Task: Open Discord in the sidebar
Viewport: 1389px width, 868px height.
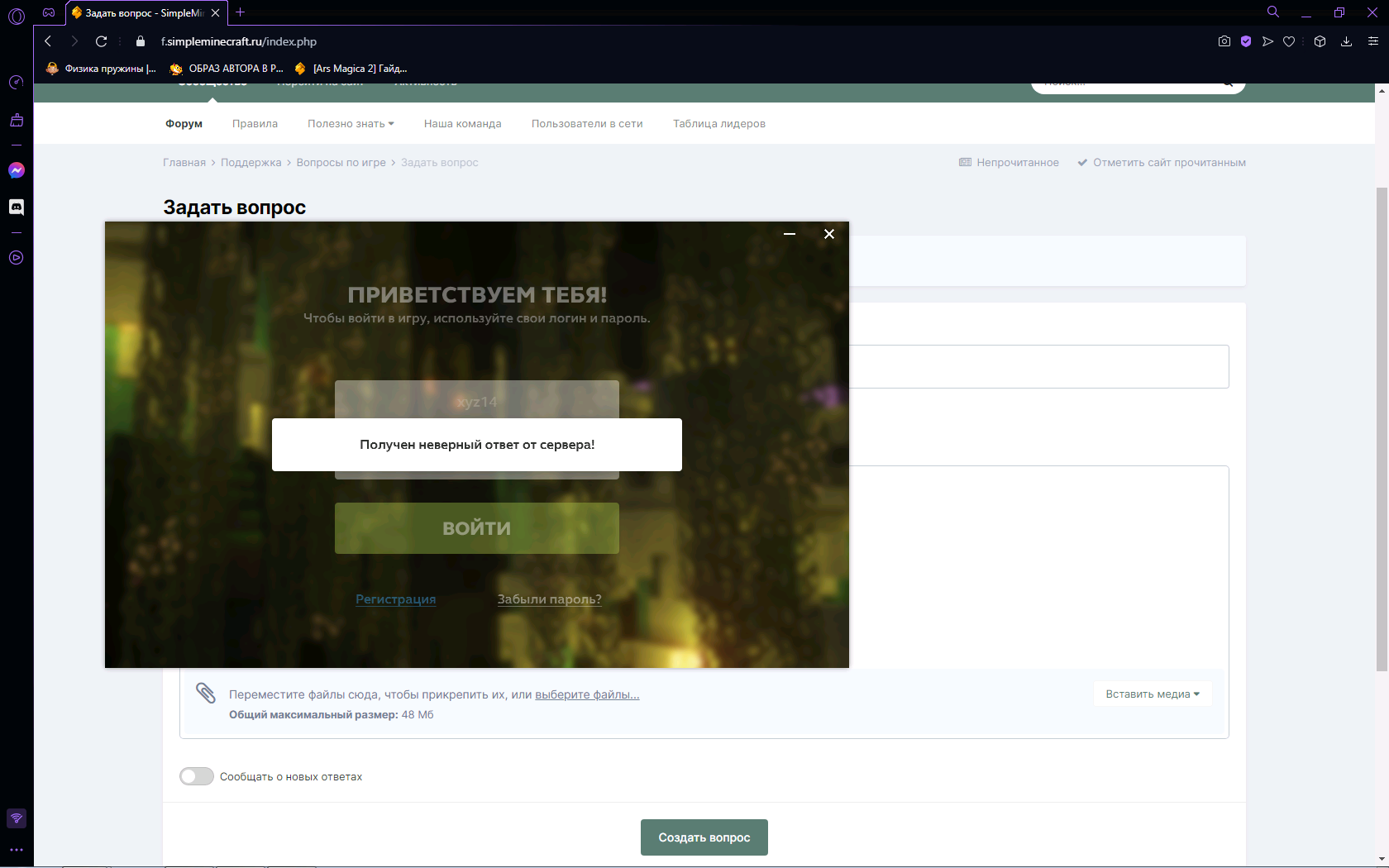Action: tap(17, 207)
